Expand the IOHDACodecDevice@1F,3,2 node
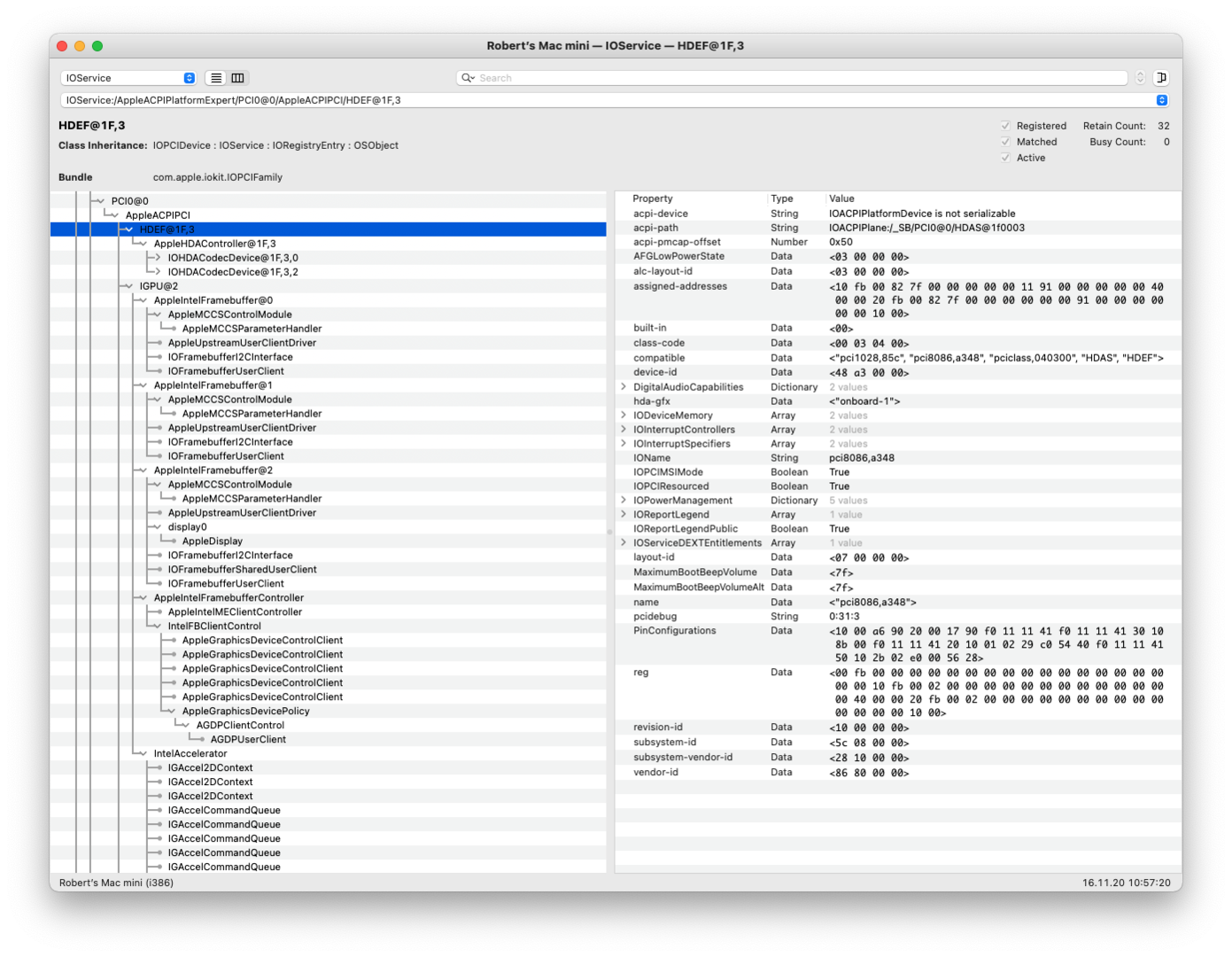Image resolution: width=1232 pixels, height=957 pixels. pyautogui.click(x=158, y=272)
